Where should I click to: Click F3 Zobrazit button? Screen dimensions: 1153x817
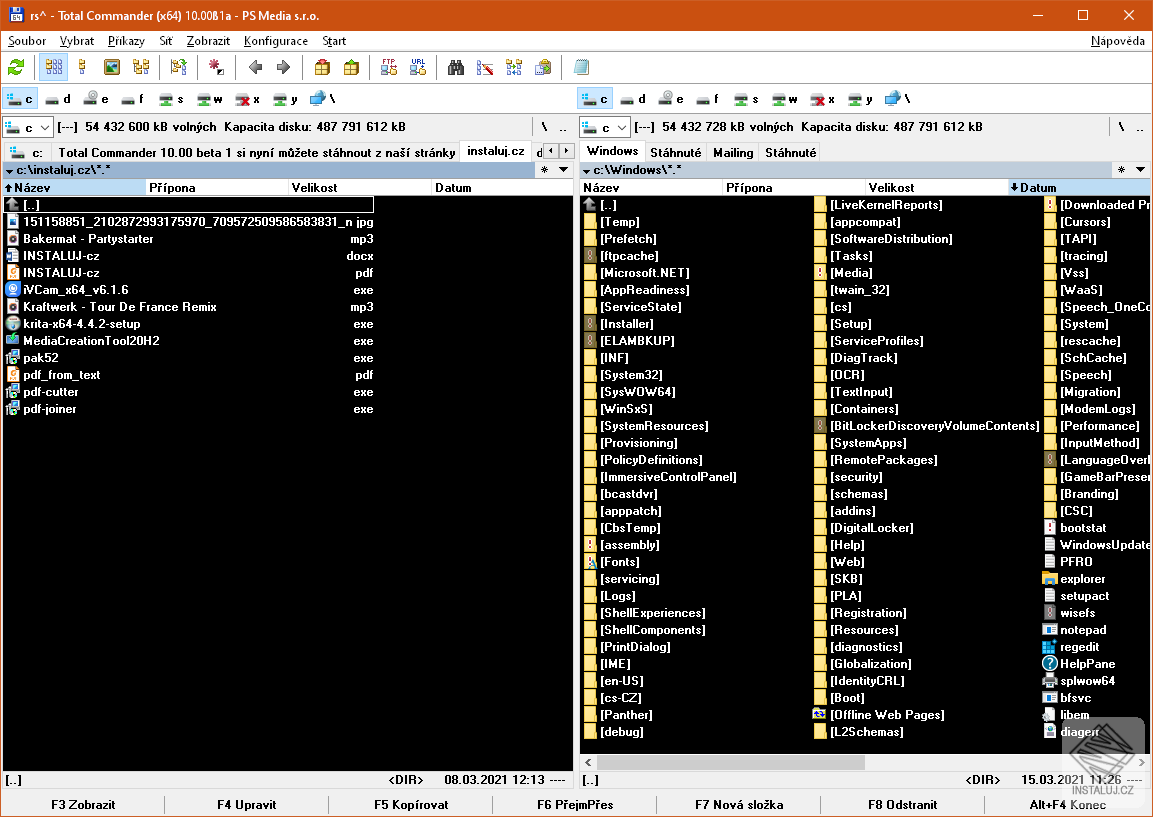tap(83, 804)
